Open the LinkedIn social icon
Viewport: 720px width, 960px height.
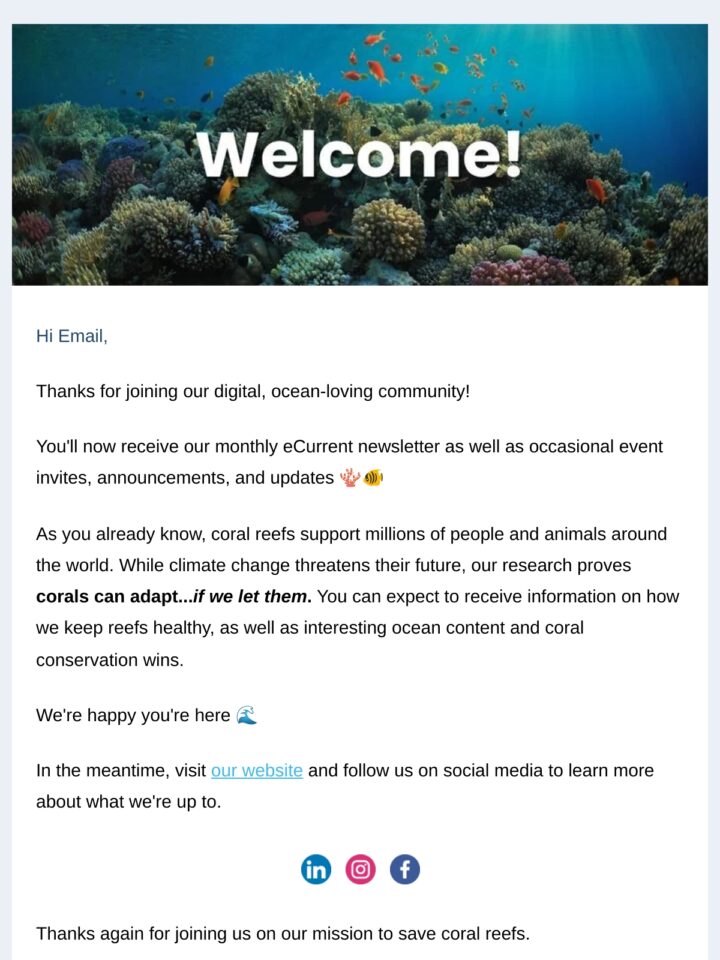coord(316,869)
